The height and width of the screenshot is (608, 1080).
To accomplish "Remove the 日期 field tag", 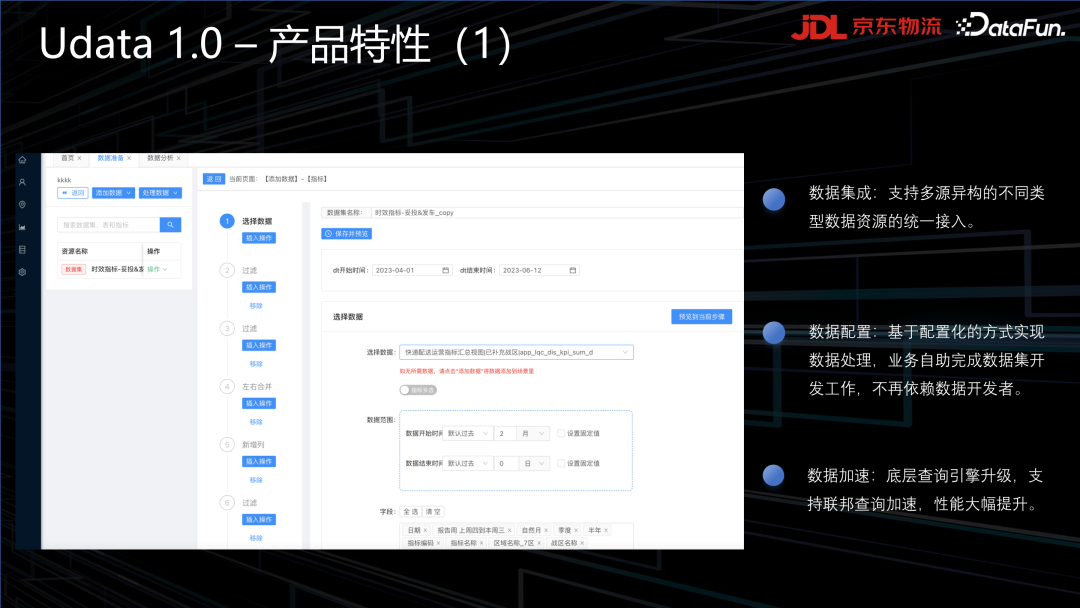I will tap(425, 530).
